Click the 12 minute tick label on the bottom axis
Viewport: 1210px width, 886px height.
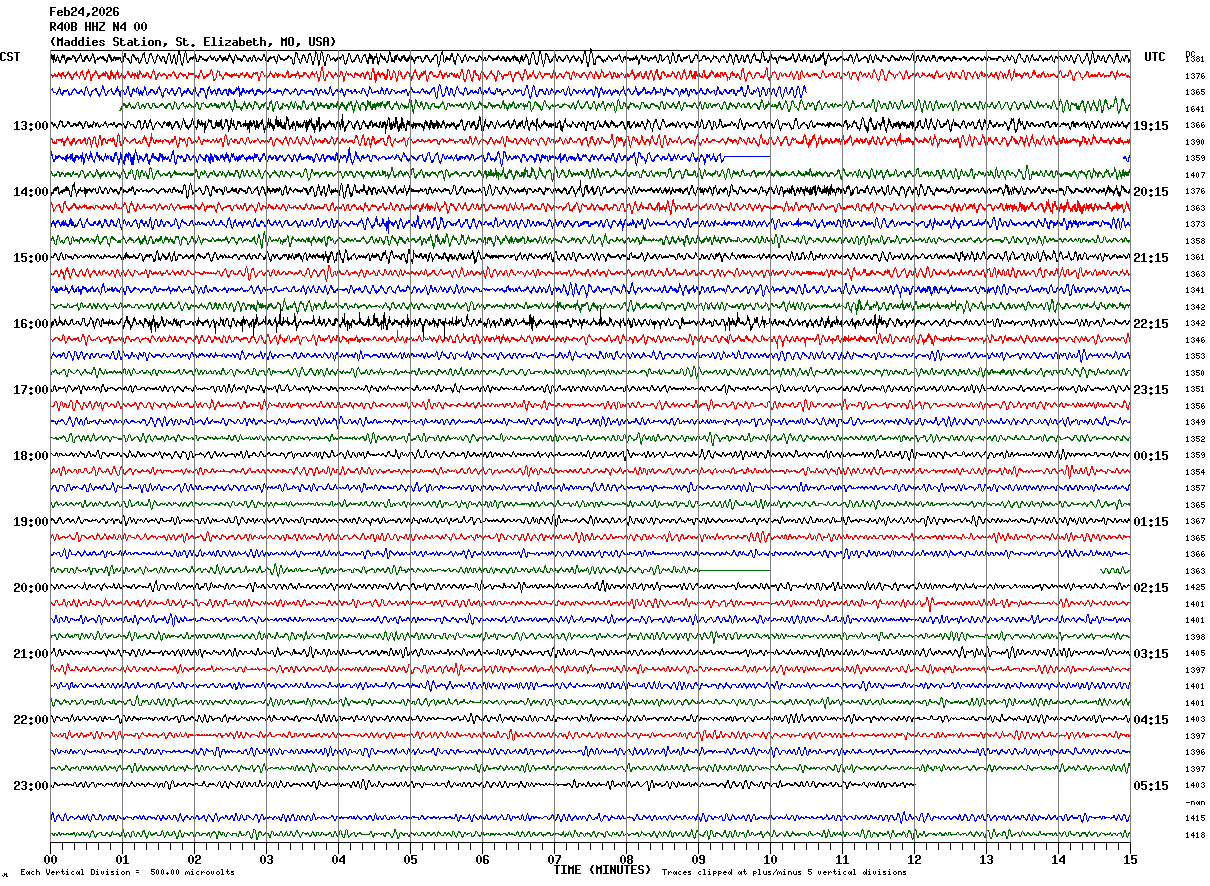[914, 859]
